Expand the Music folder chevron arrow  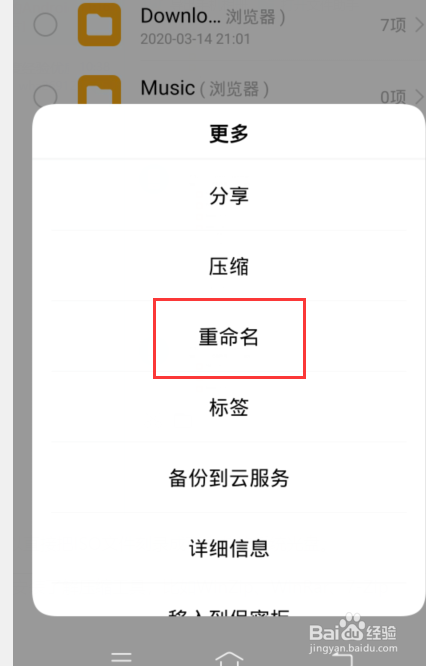point(419,97)
